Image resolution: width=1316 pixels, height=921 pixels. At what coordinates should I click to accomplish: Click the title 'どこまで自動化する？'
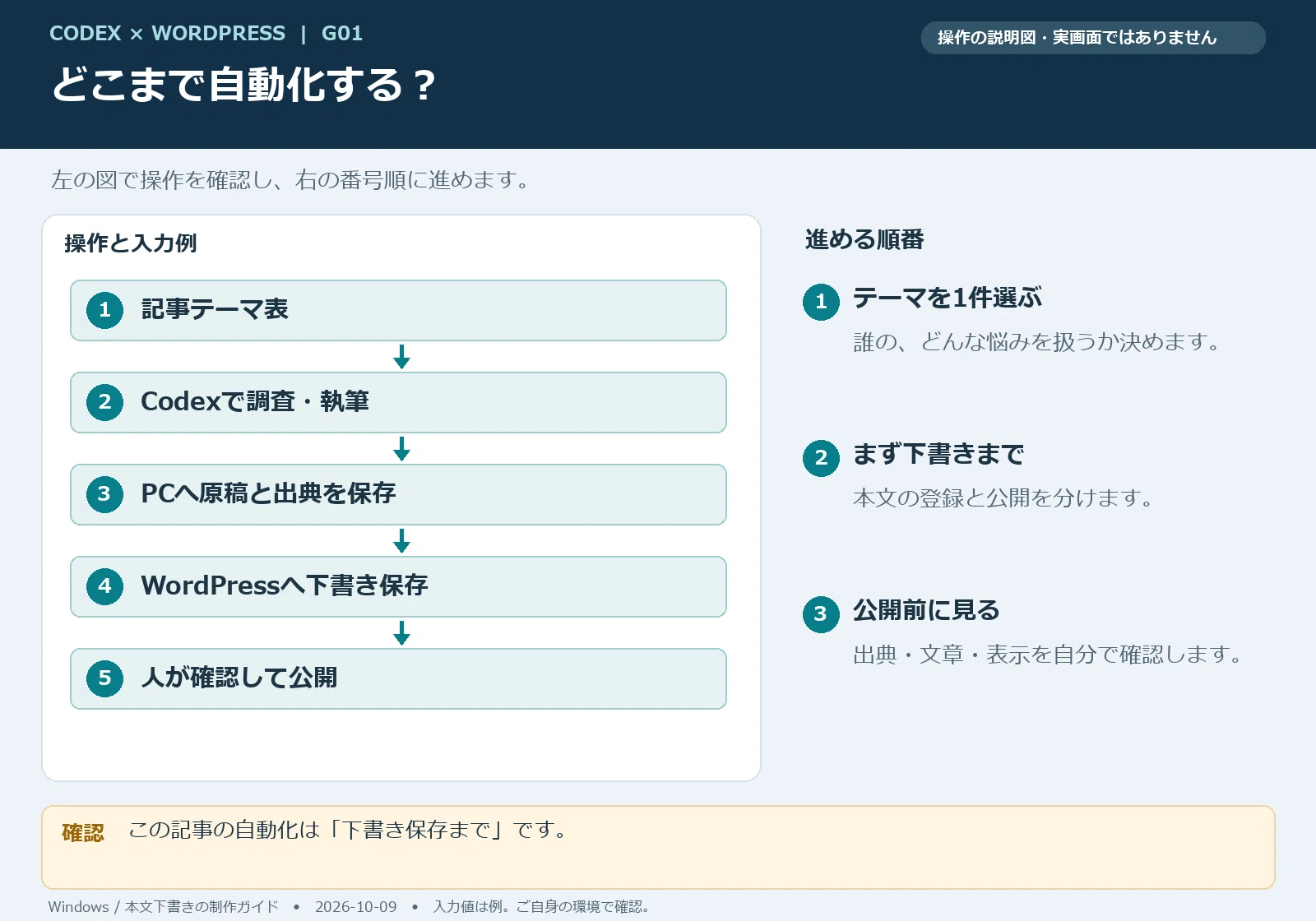[244, 85]
